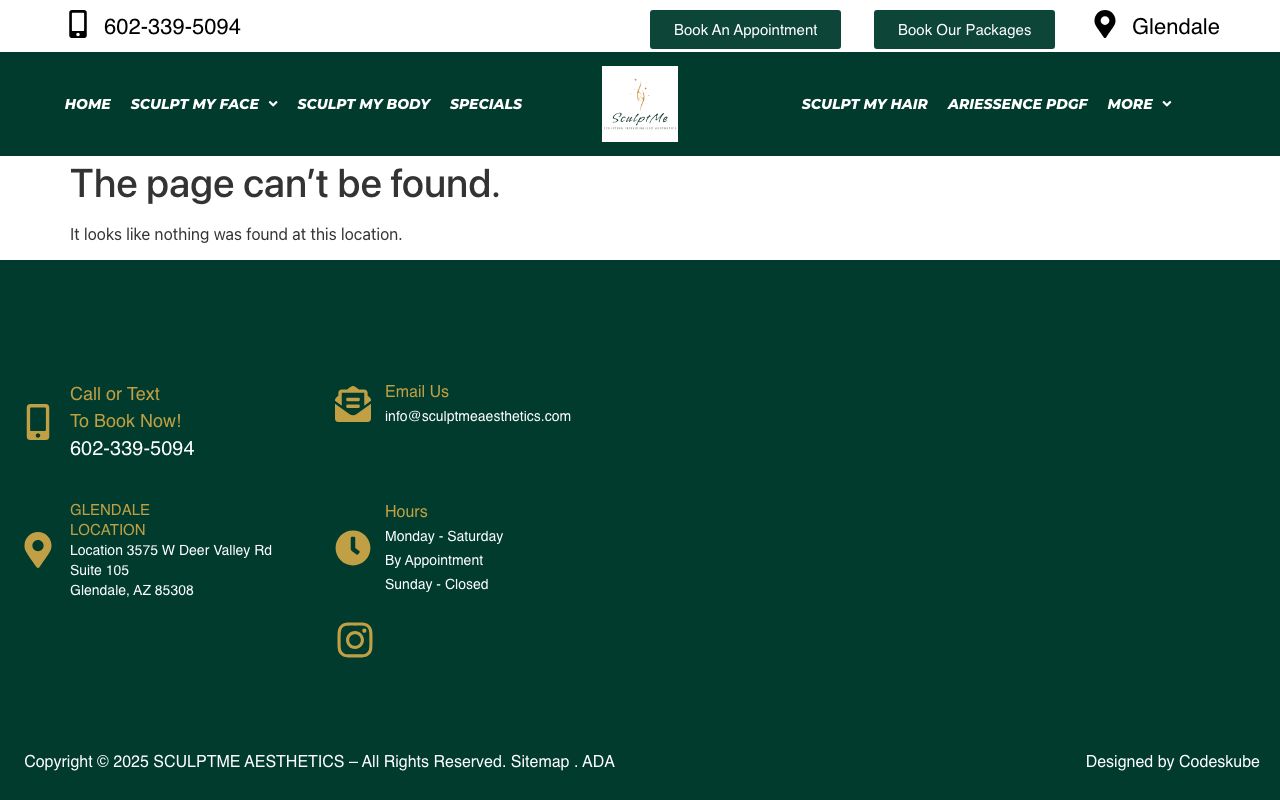Screen dimensions: 1280x800
Task: Click the gold clock Hours icon
Action: 353,548
